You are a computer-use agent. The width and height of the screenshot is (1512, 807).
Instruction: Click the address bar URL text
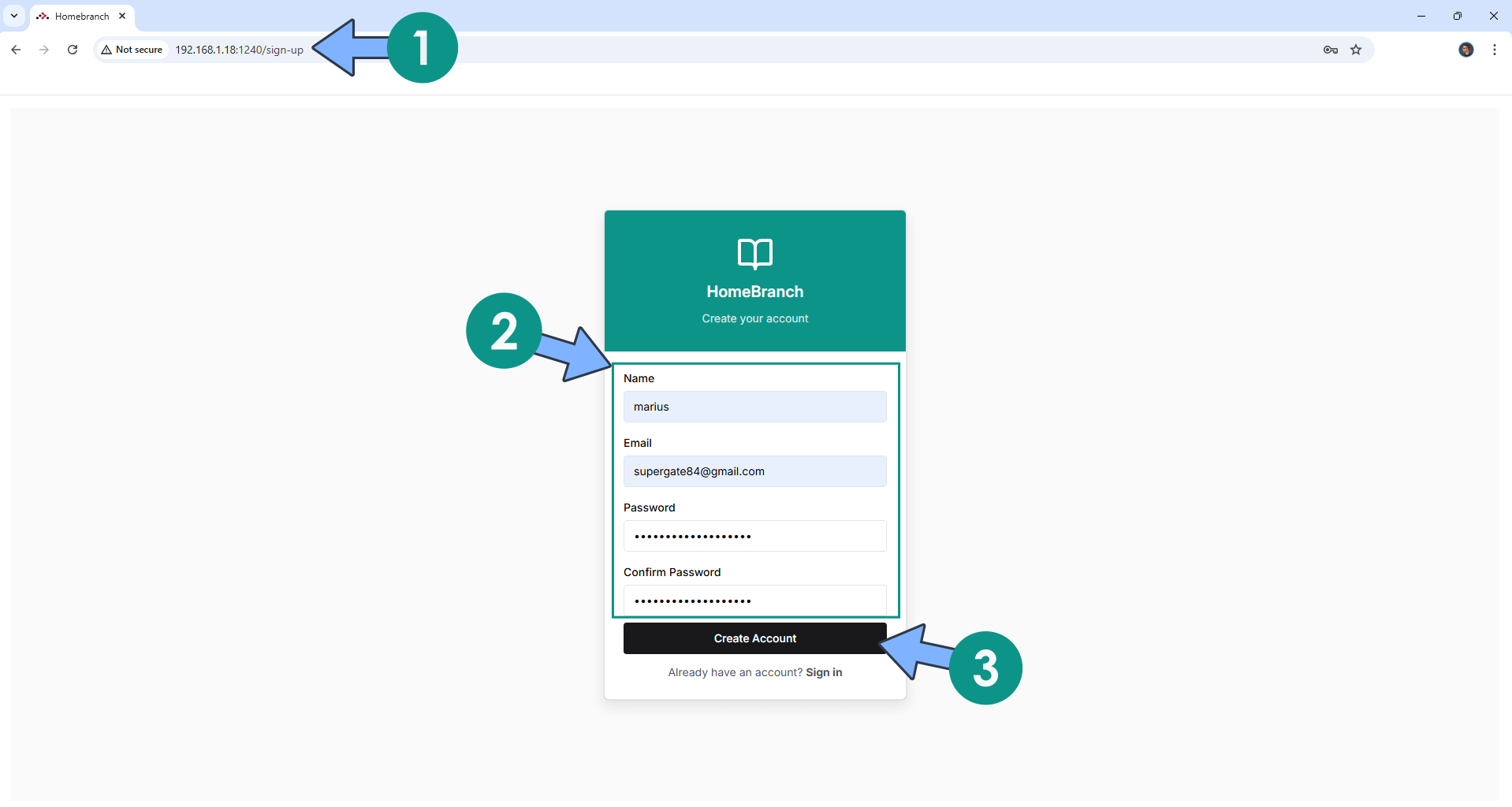pyautogui.click(x=239, y=50)
